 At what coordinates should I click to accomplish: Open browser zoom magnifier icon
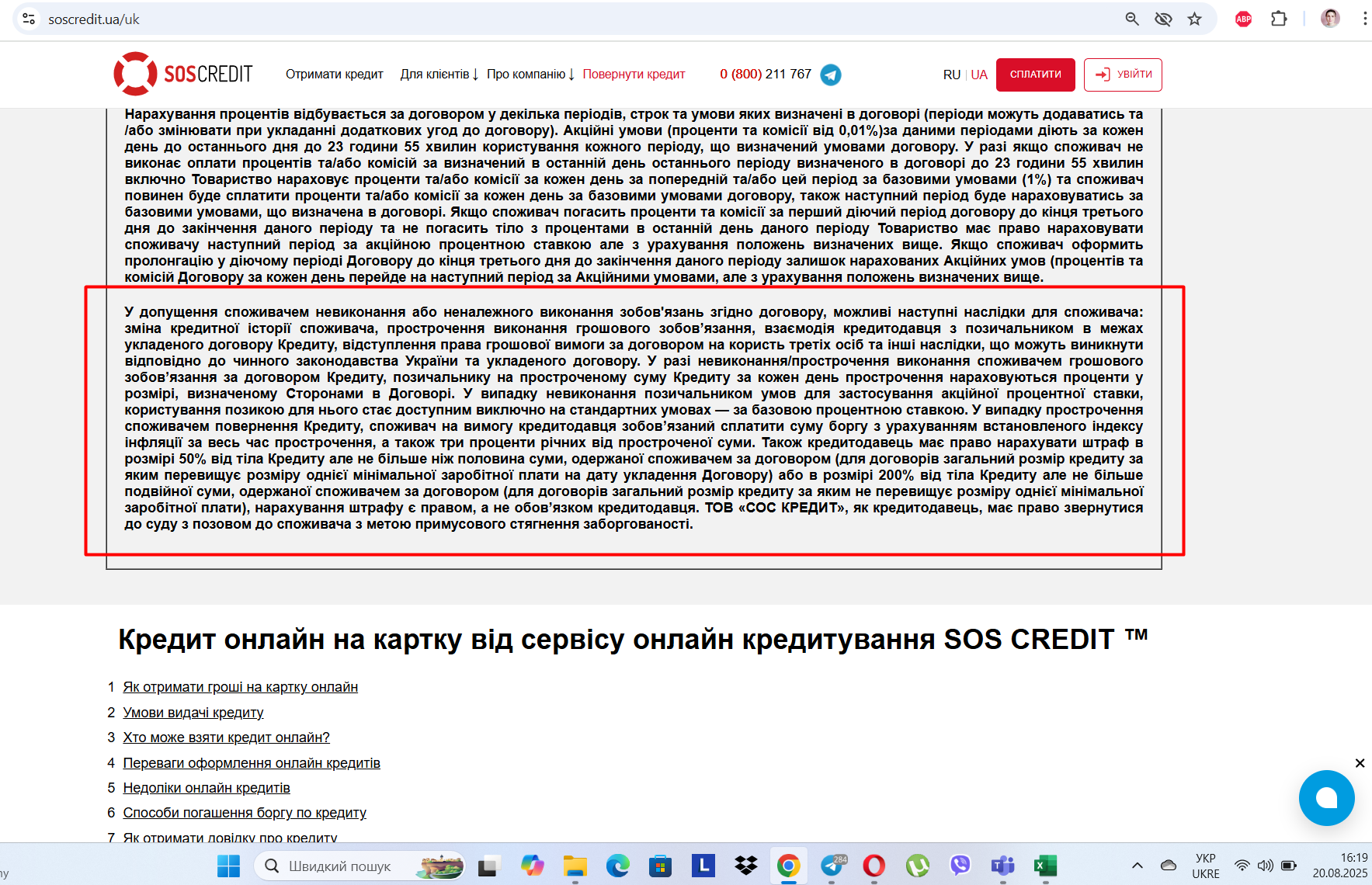point(1132,19)
